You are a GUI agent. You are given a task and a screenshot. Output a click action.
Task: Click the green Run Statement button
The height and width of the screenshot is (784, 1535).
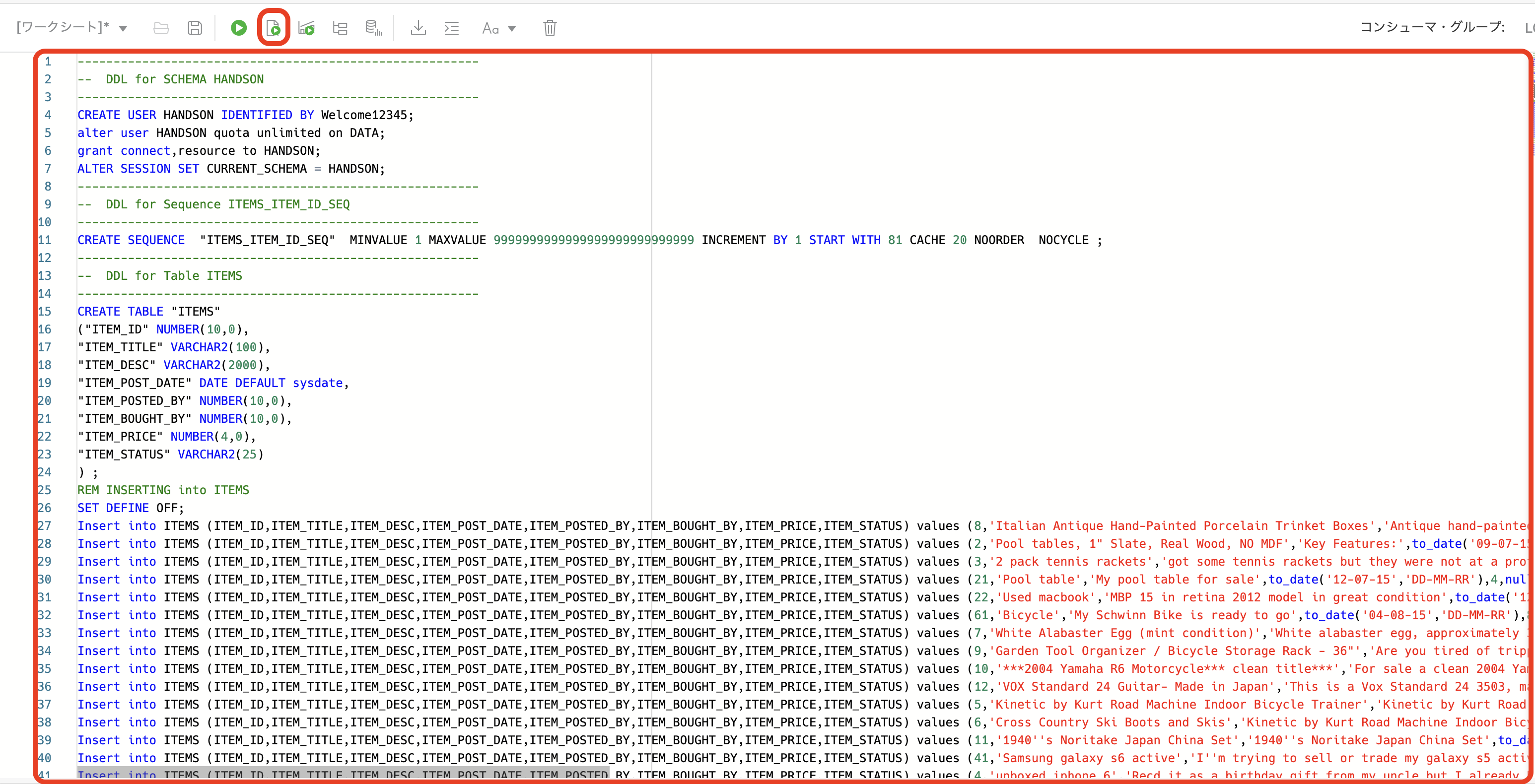[x=238, y=27]
